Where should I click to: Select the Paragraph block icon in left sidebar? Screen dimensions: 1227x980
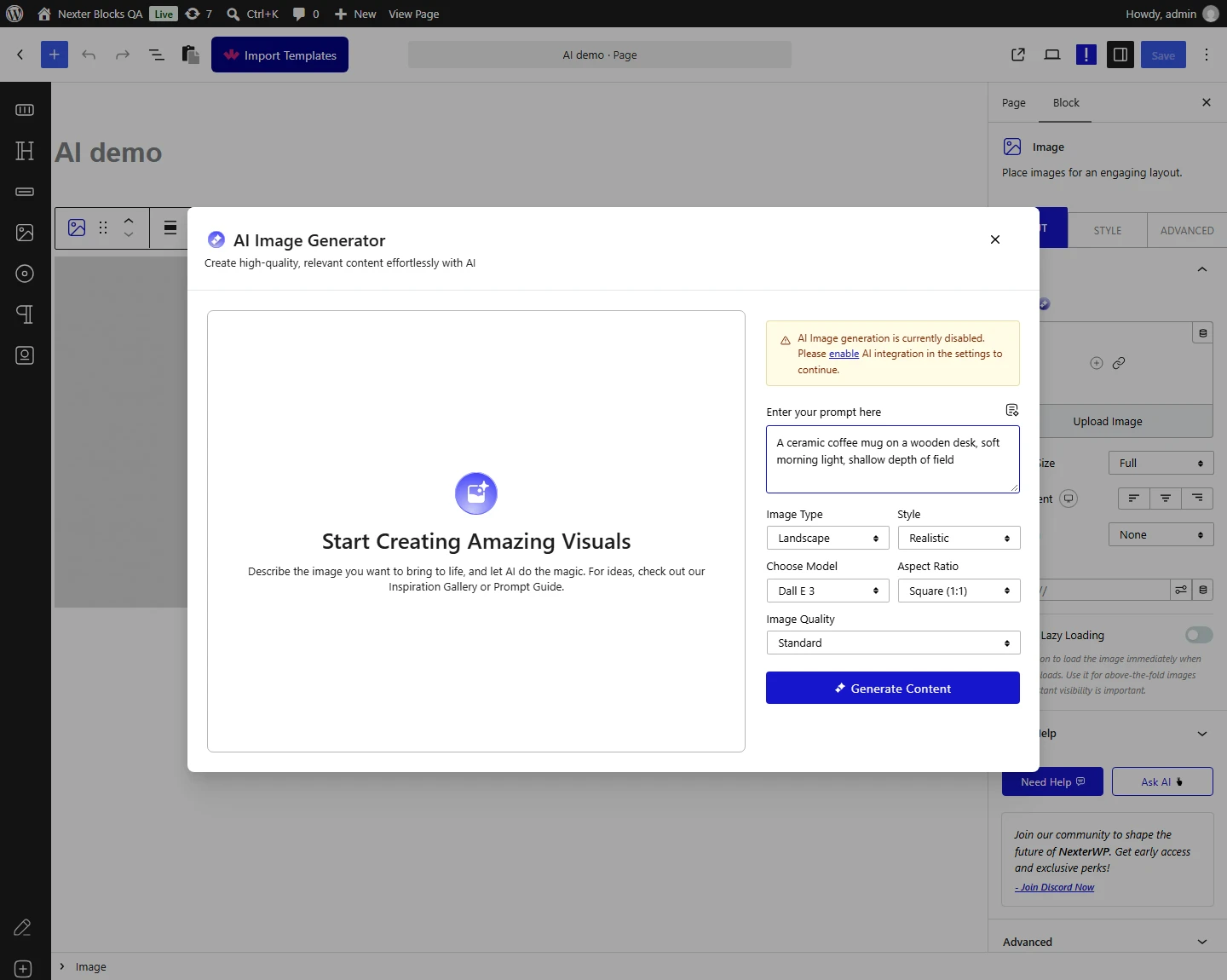25,314
